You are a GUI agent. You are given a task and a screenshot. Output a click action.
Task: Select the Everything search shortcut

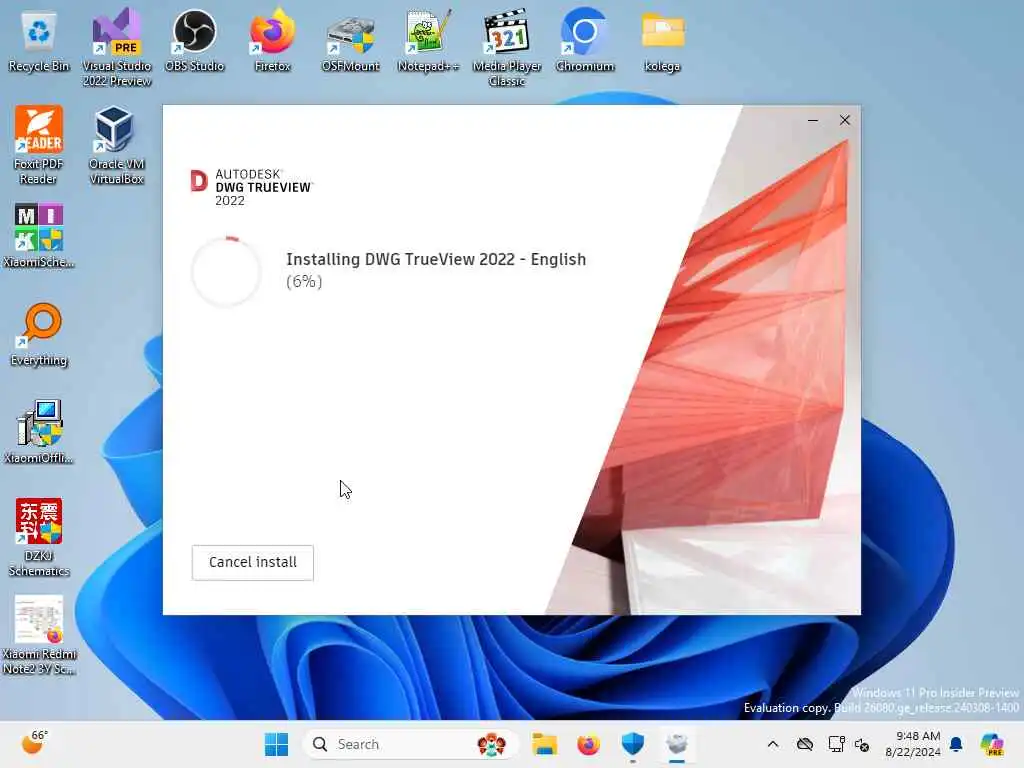coord(39,334)
